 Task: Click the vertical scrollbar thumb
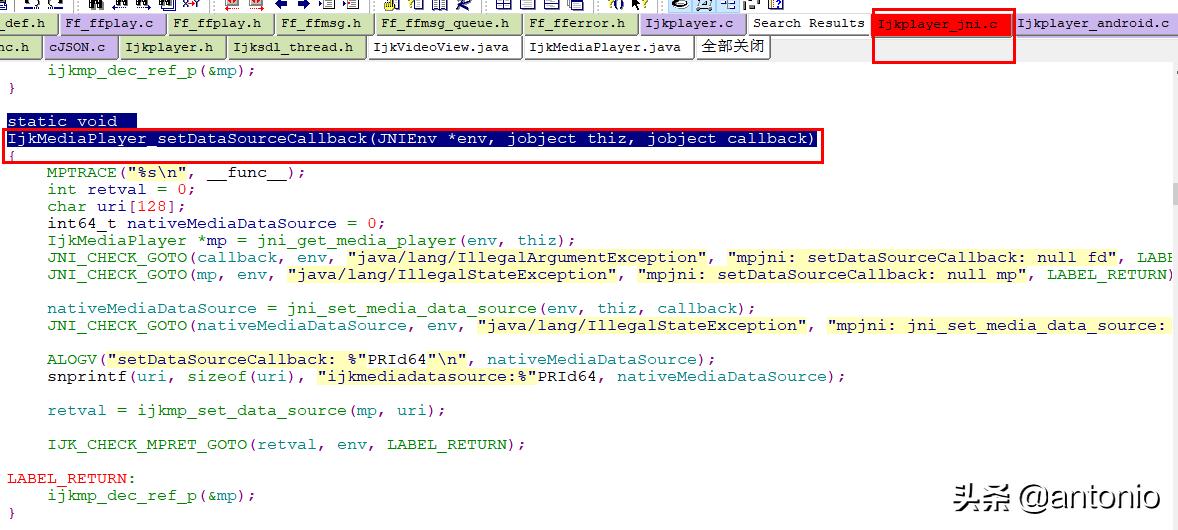click(x=1173, y=193)
